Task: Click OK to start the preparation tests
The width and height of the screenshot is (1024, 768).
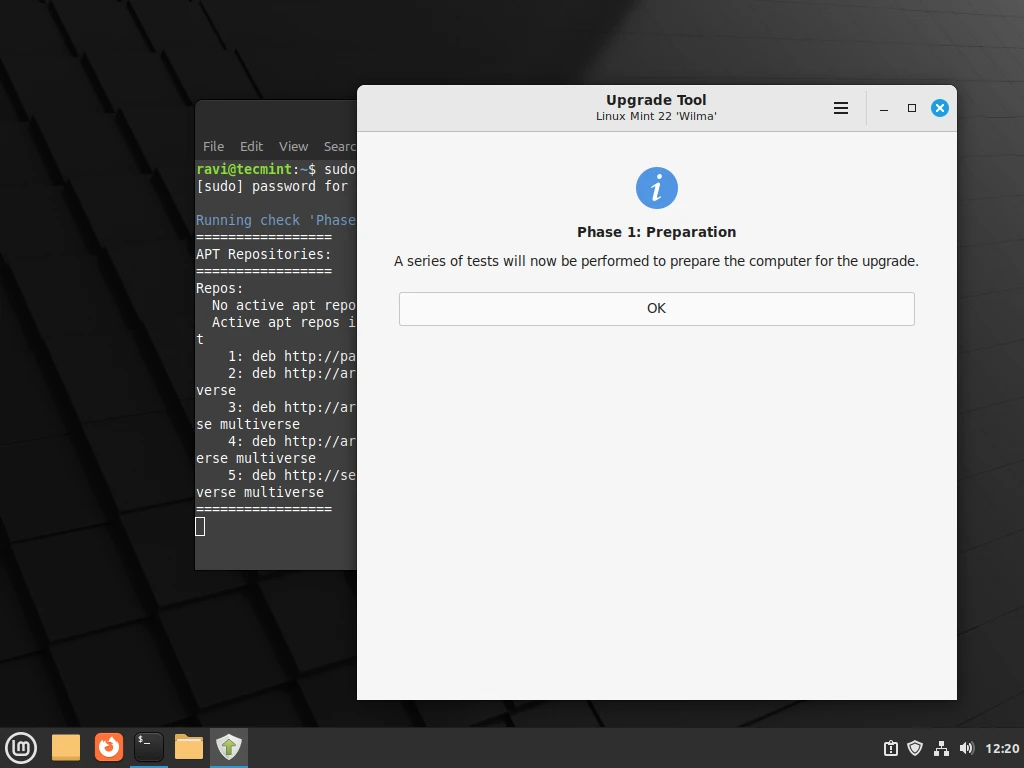Action: pyautogui.click(x=656, y=308)
